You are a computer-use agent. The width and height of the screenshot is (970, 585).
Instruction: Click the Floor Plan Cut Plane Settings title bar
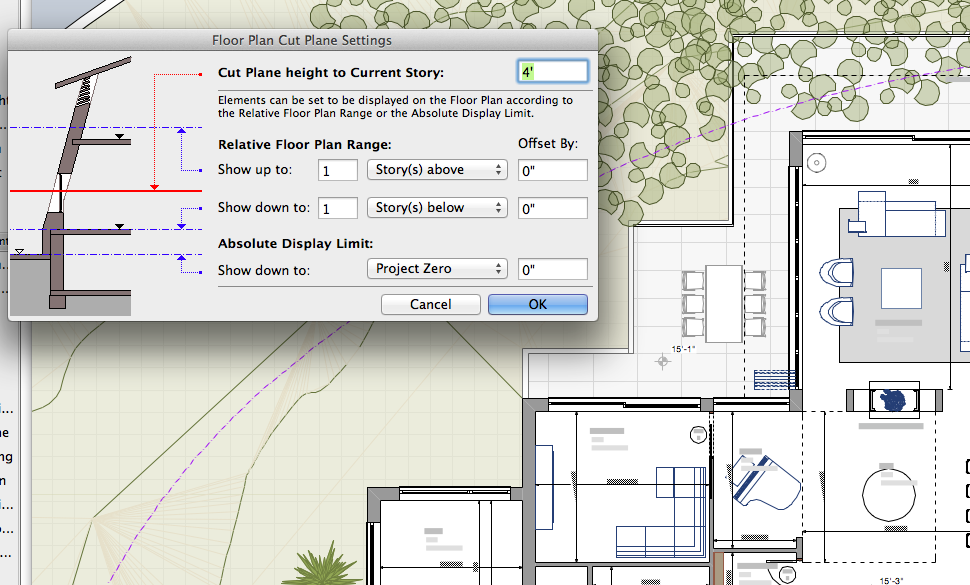click(303, 40)
